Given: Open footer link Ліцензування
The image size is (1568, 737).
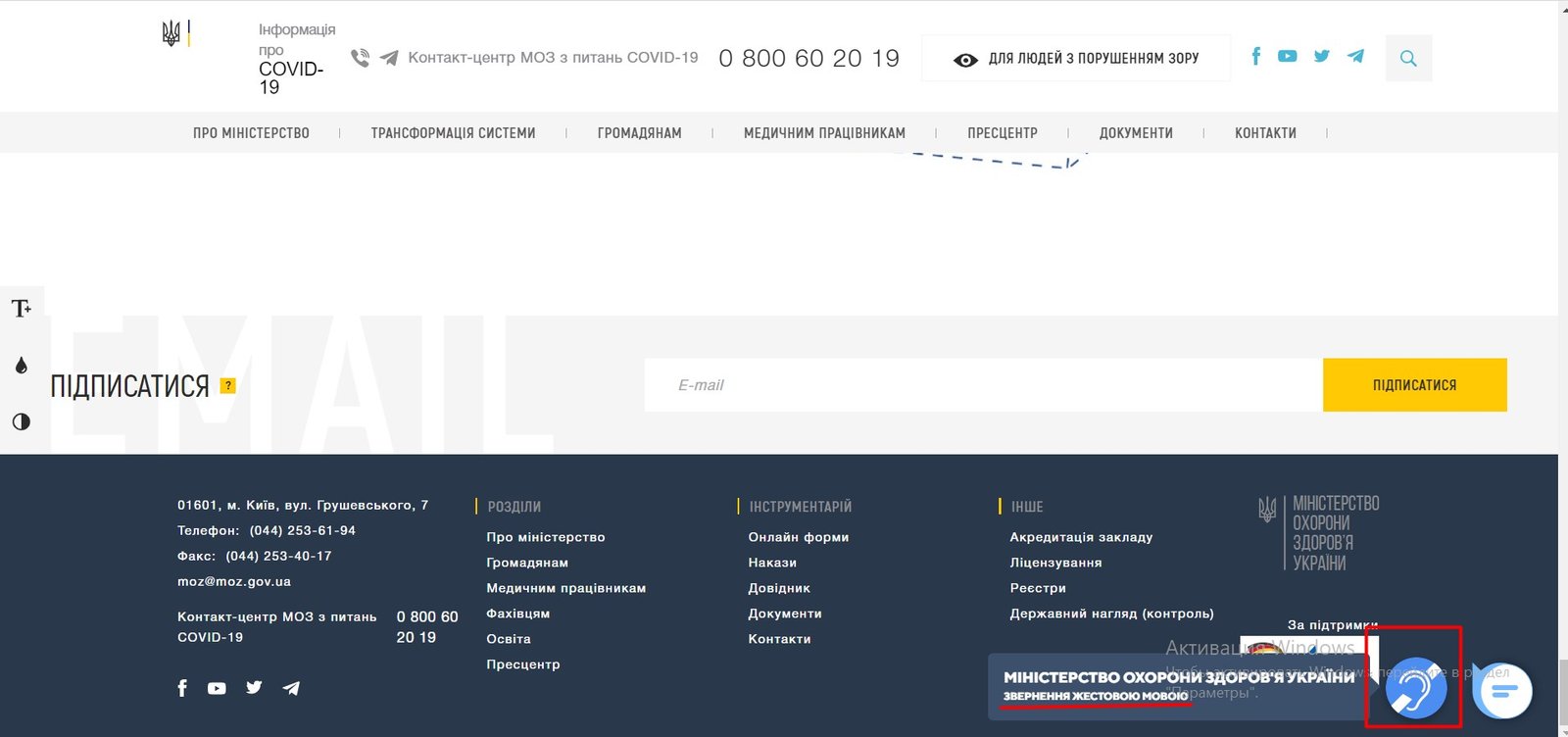Looking at the screenshot, I should [1055, 563].
